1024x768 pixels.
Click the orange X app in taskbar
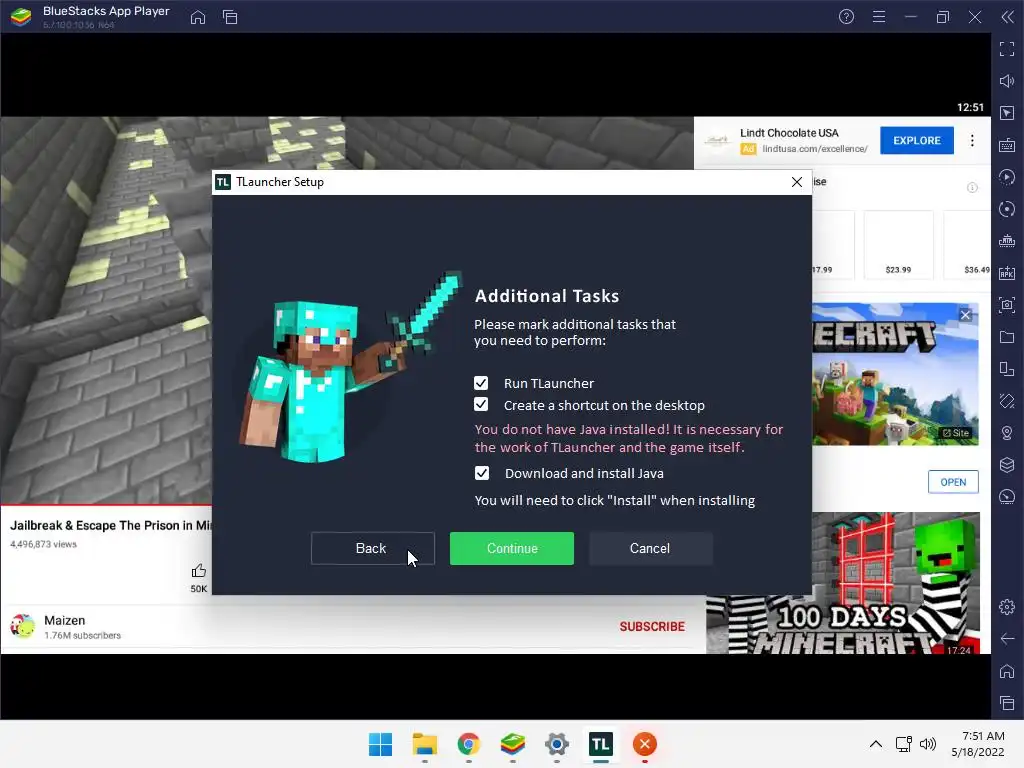[645, 744]
